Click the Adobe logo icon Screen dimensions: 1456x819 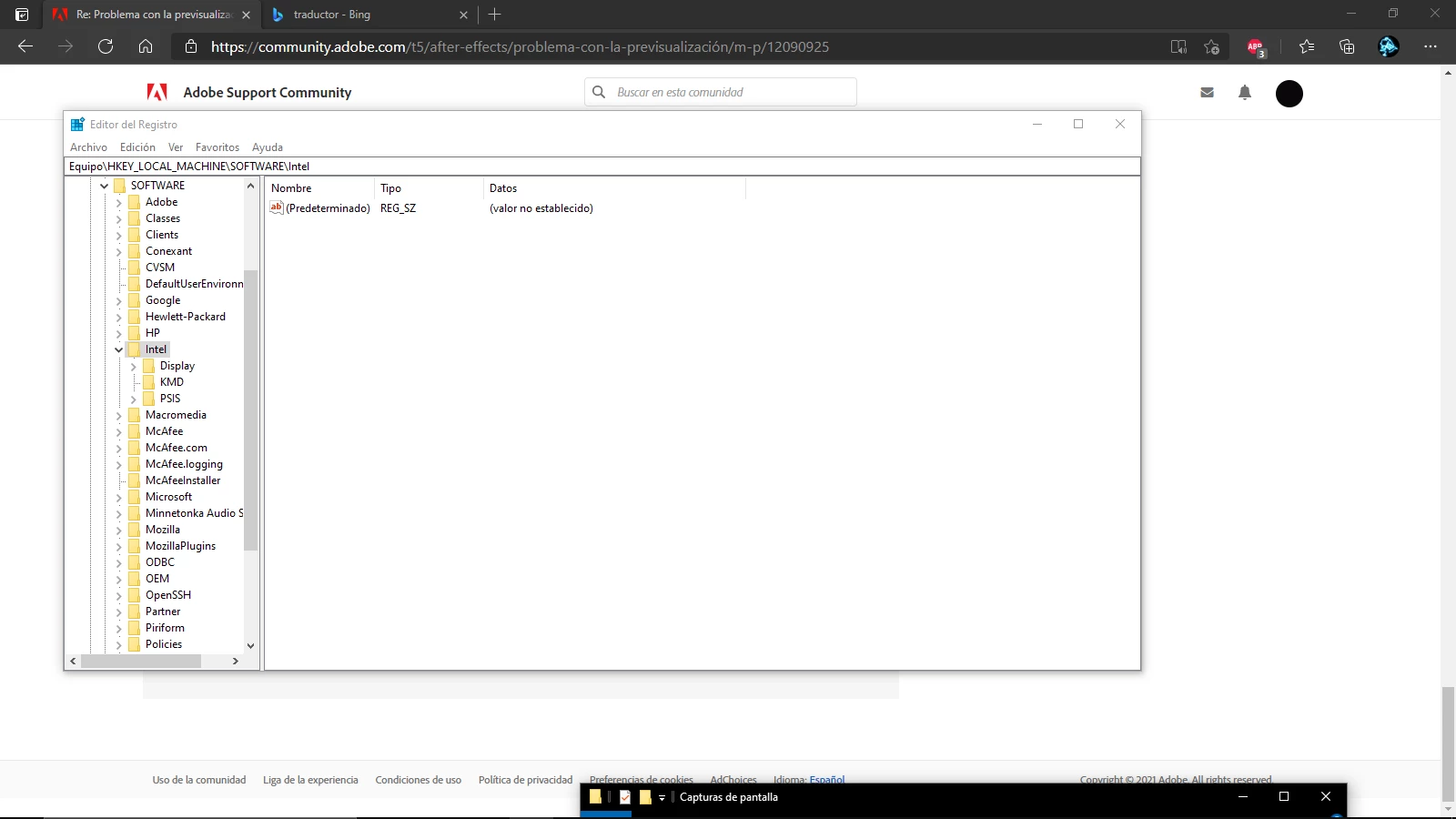pyautogui.click(x=157, y=92)
